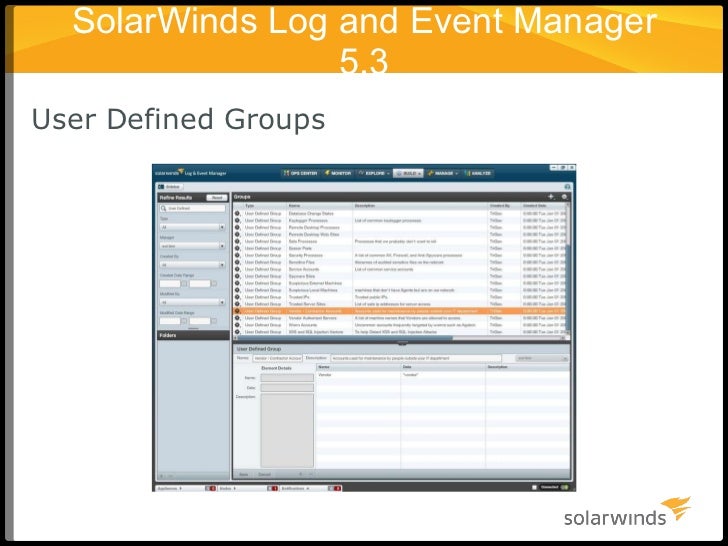Click the add element plus icon
The height and width of the screenshot is (546, 728).
(x=300, y=474)
